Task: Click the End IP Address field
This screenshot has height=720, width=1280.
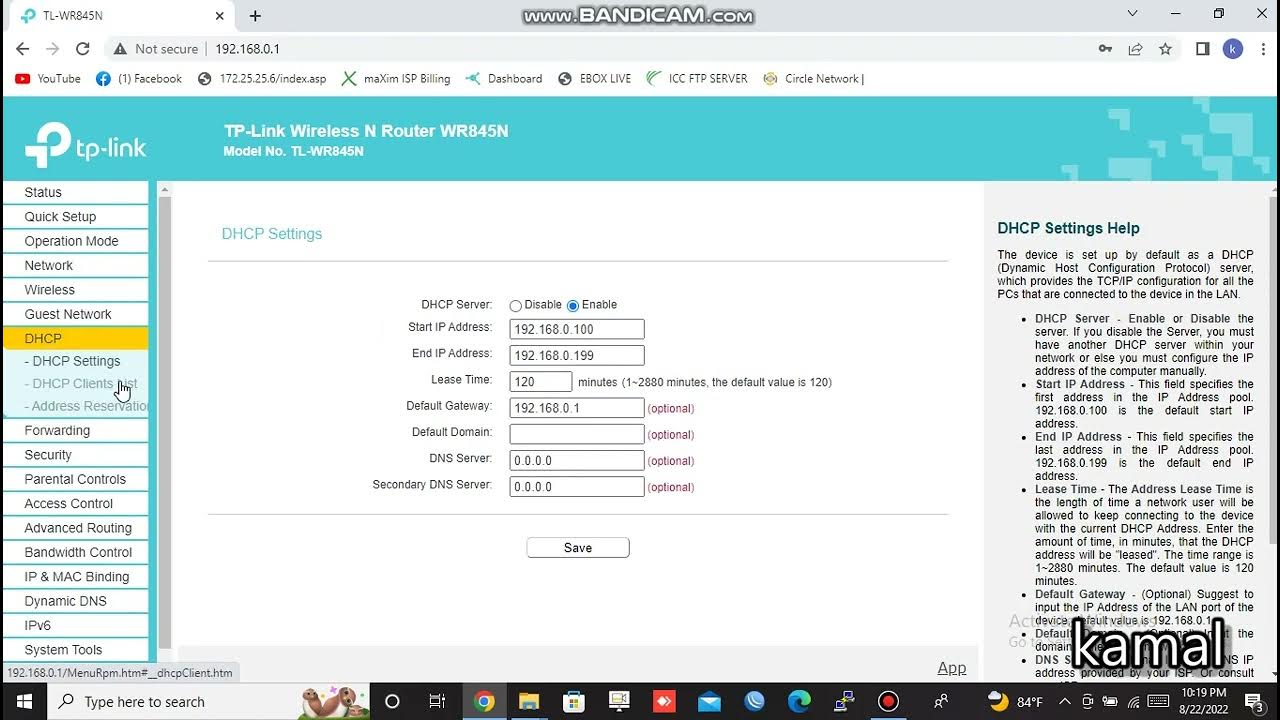Action: click(x=577, y=355)
